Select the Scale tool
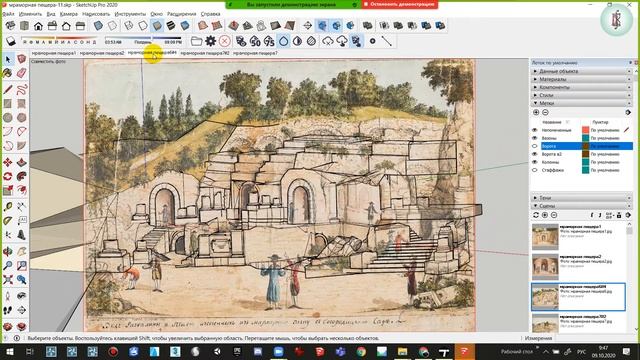Viewport: 640px width, 360px height. point(8,190)
